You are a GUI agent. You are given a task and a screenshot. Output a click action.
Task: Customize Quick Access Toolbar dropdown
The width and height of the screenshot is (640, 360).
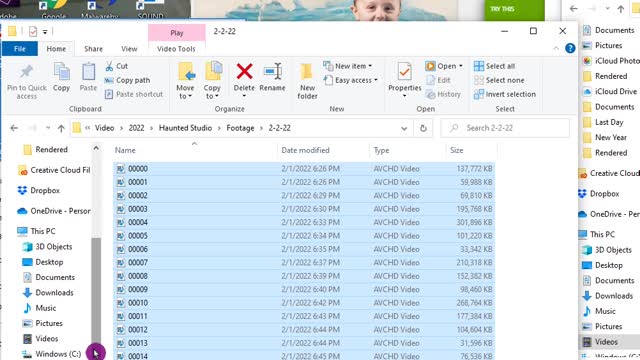pyautogui.click(x=45, y=31)
